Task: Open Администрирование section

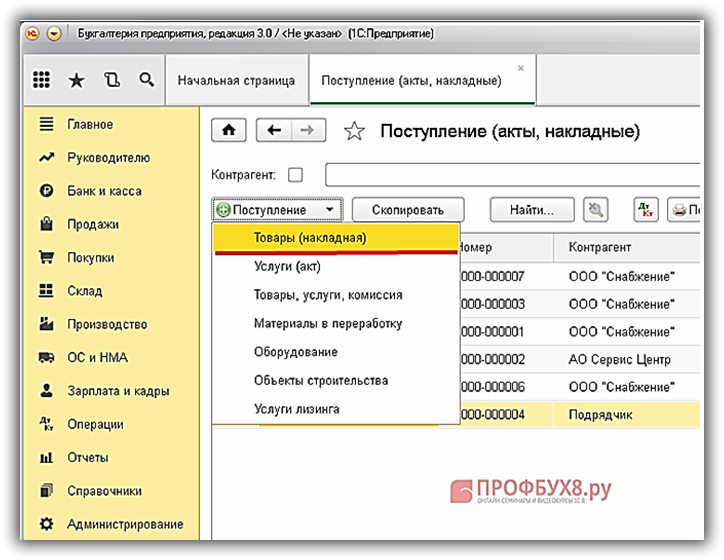Action: click(x=111, y=524)
